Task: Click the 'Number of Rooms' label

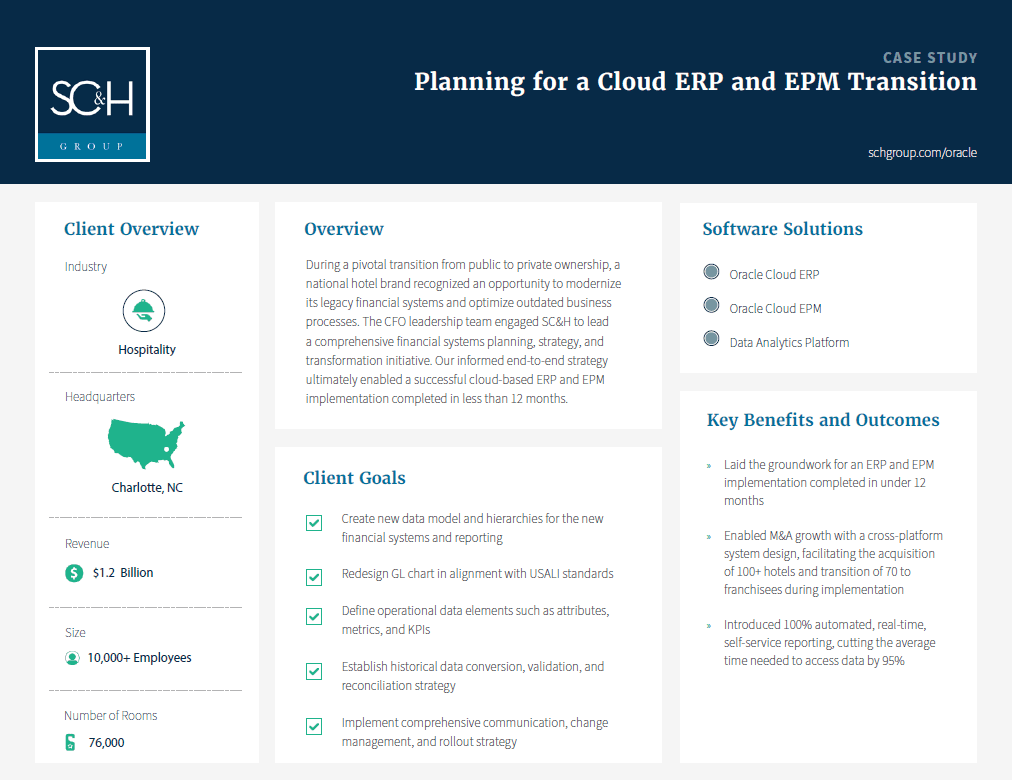Action: [110, 715]
